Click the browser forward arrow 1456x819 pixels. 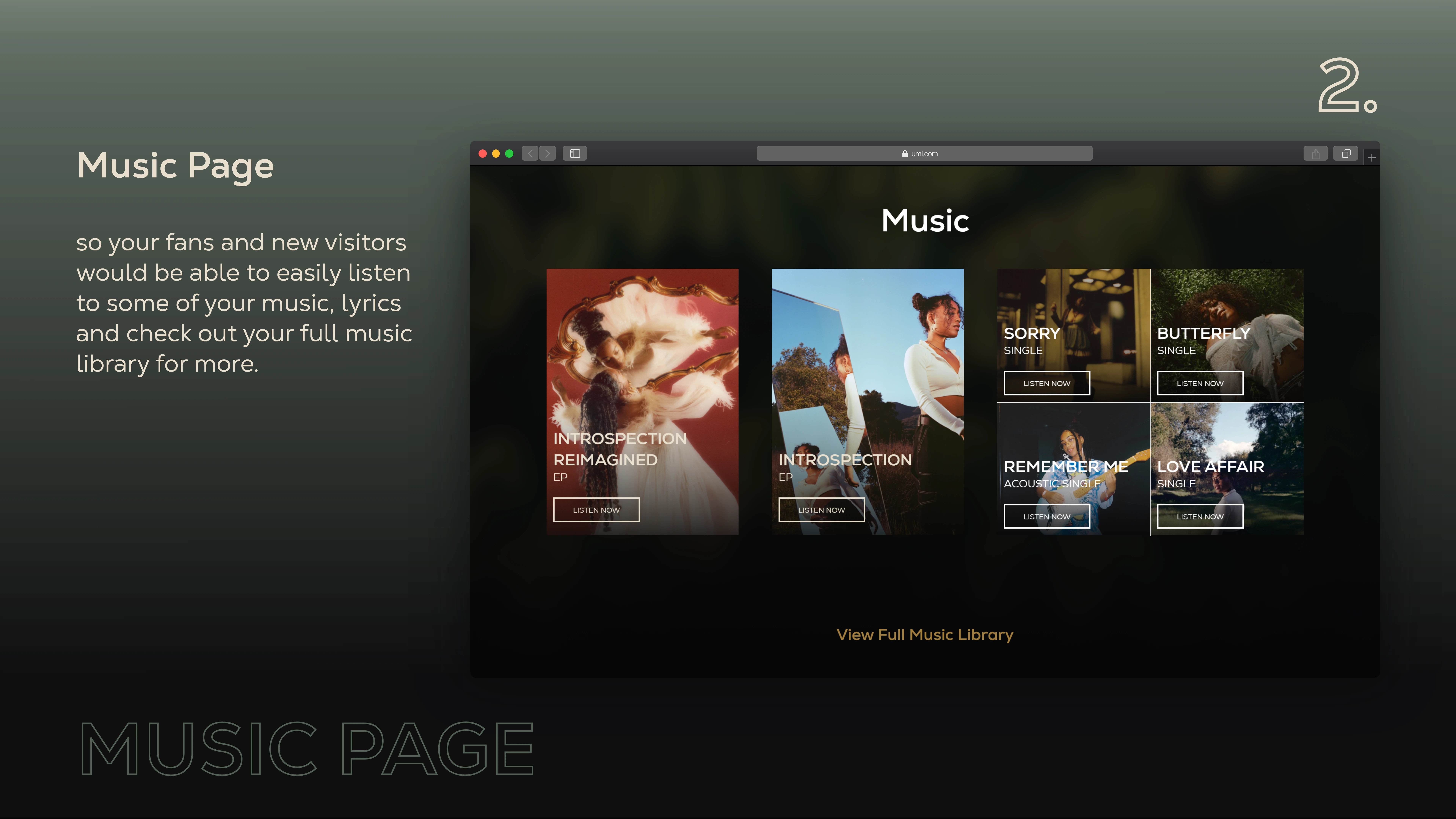547,153
